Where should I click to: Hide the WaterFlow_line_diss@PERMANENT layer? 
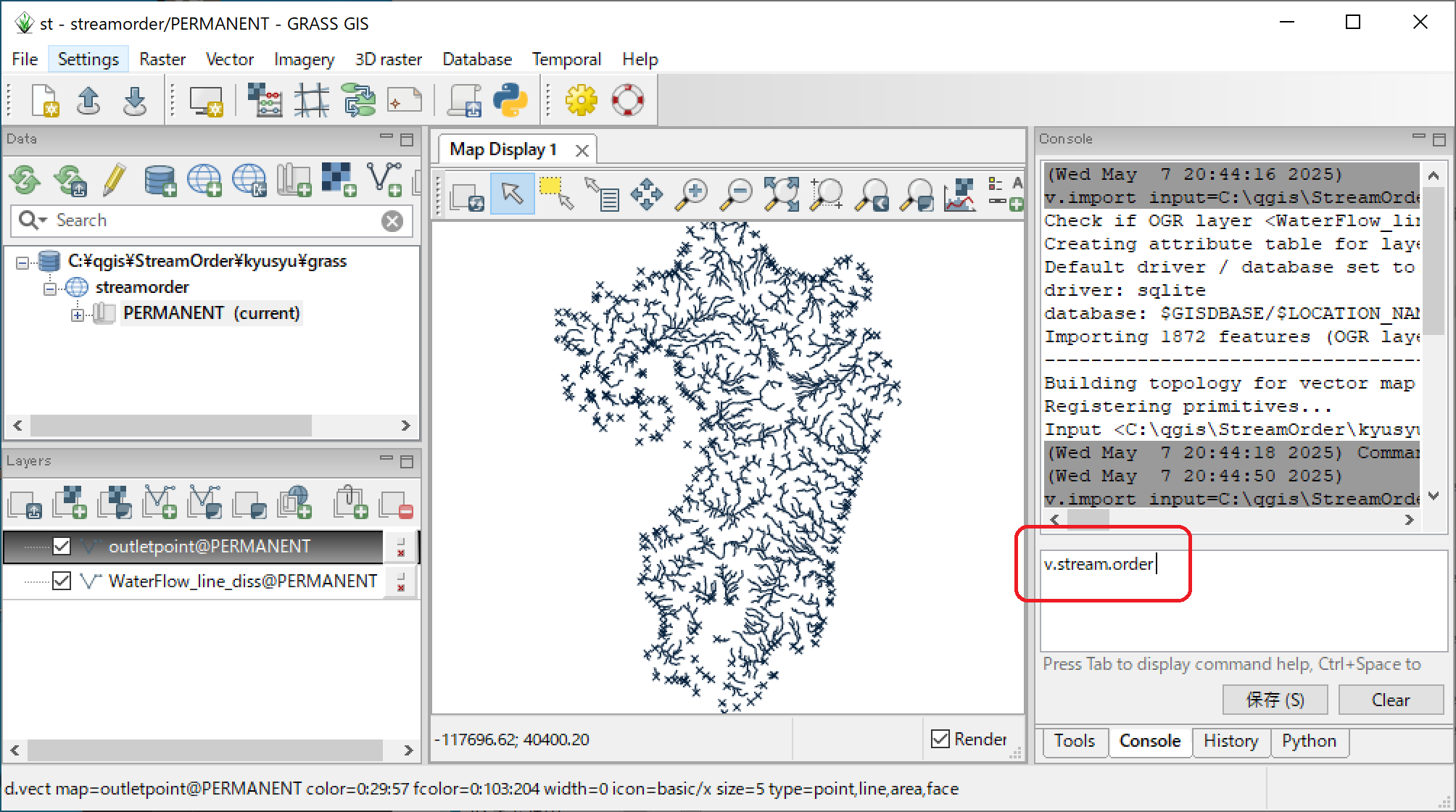coord(62,581)
